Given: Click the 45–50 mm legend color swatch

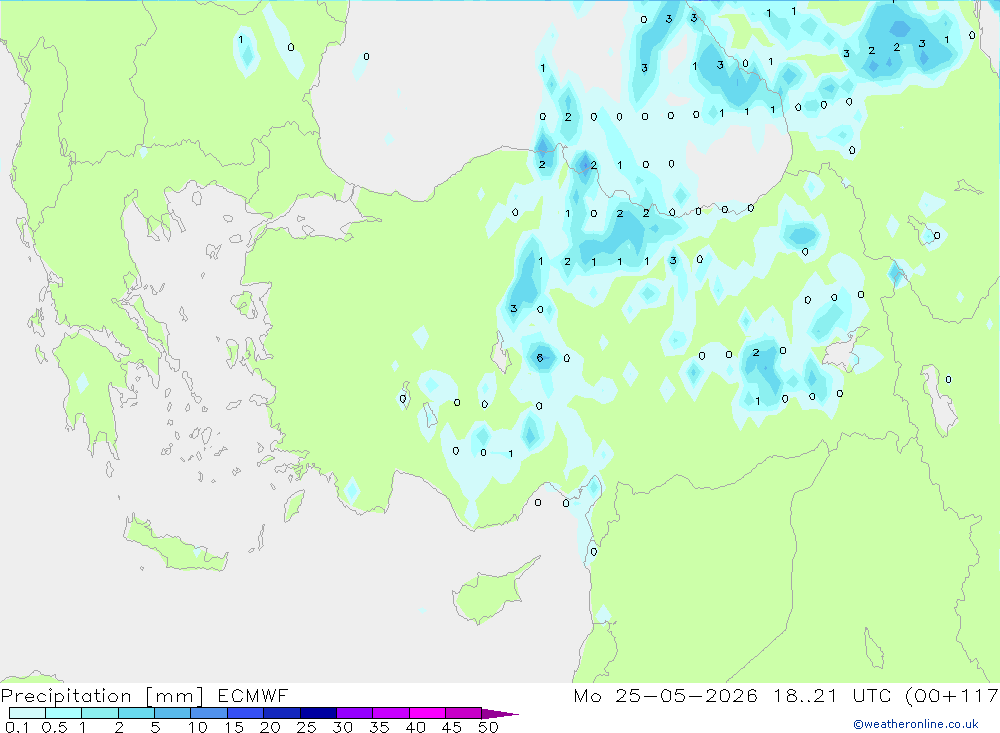Looking at the screenshot, I should (463, 713).
